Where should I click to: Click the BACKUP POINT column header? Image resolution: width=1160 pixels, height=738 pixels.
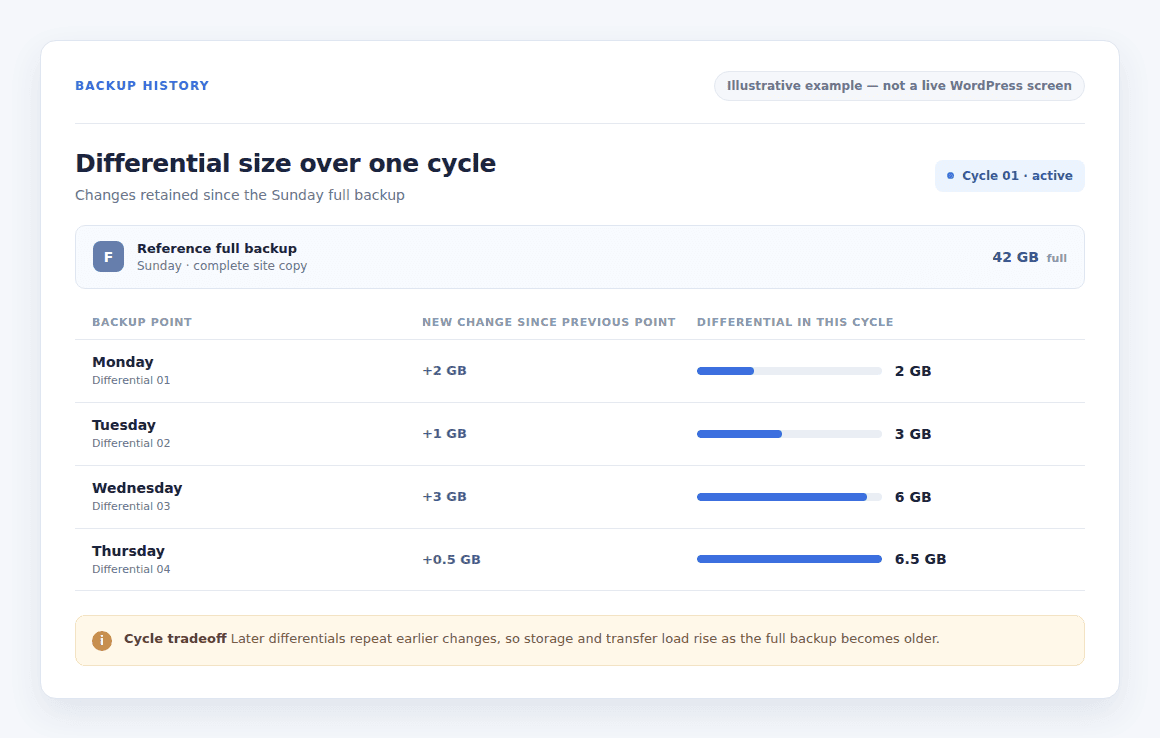142,322
